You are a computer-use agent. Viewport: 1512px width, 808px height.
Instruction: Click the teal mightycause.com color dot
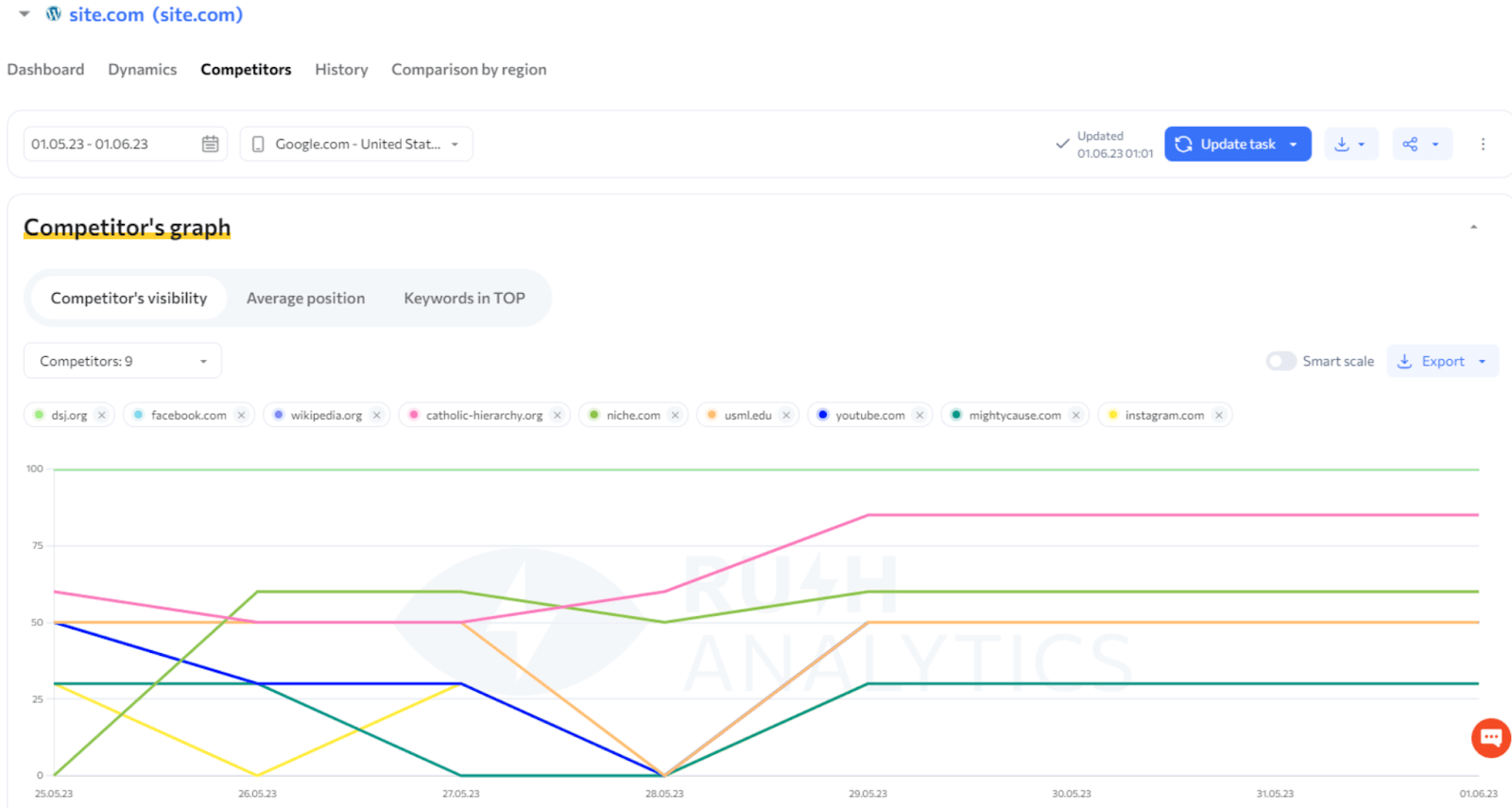pos(955,414)
